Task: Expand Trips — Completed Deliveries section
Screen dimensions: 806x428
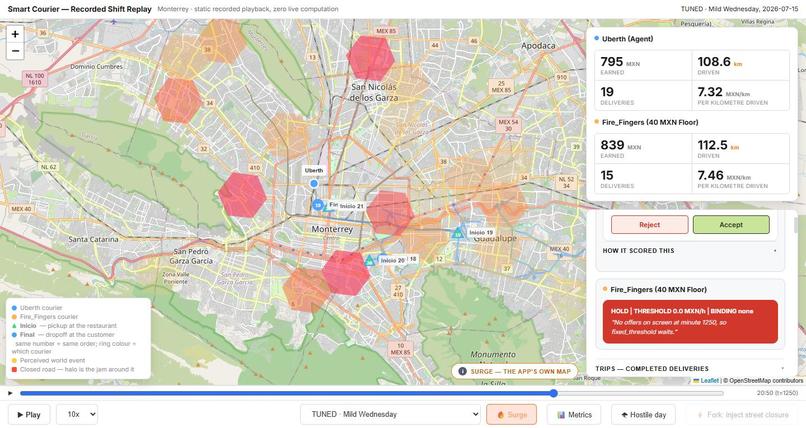Action: tap(689, 368)
